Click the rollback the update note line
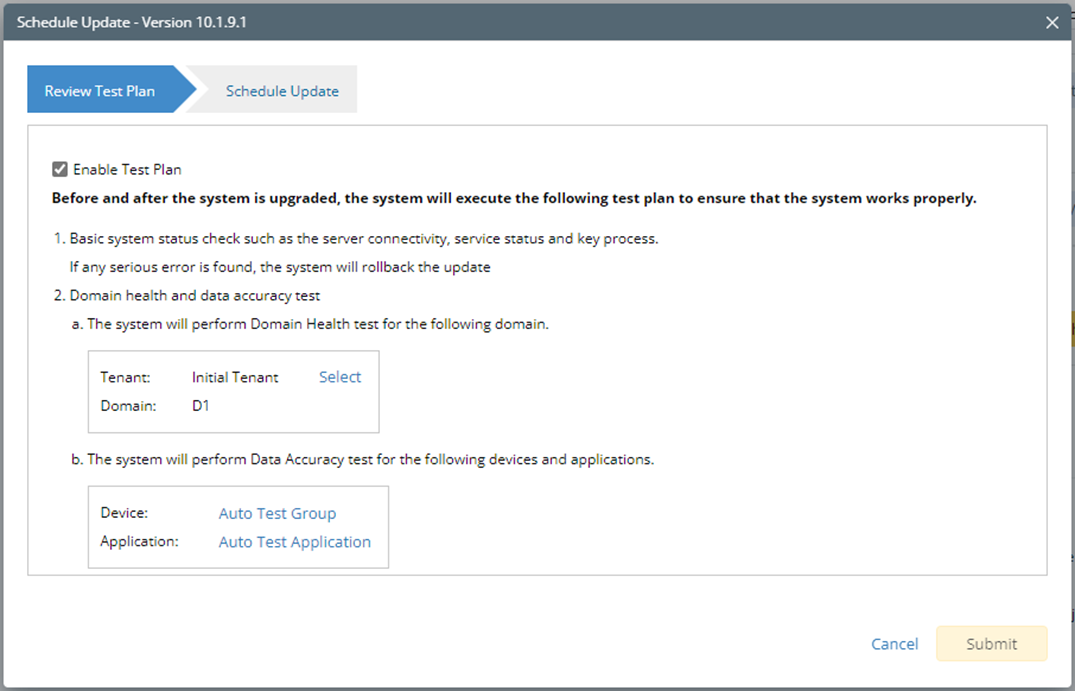Image resolution: width=1075 pixels, height=691 pixels. point(279,267)
